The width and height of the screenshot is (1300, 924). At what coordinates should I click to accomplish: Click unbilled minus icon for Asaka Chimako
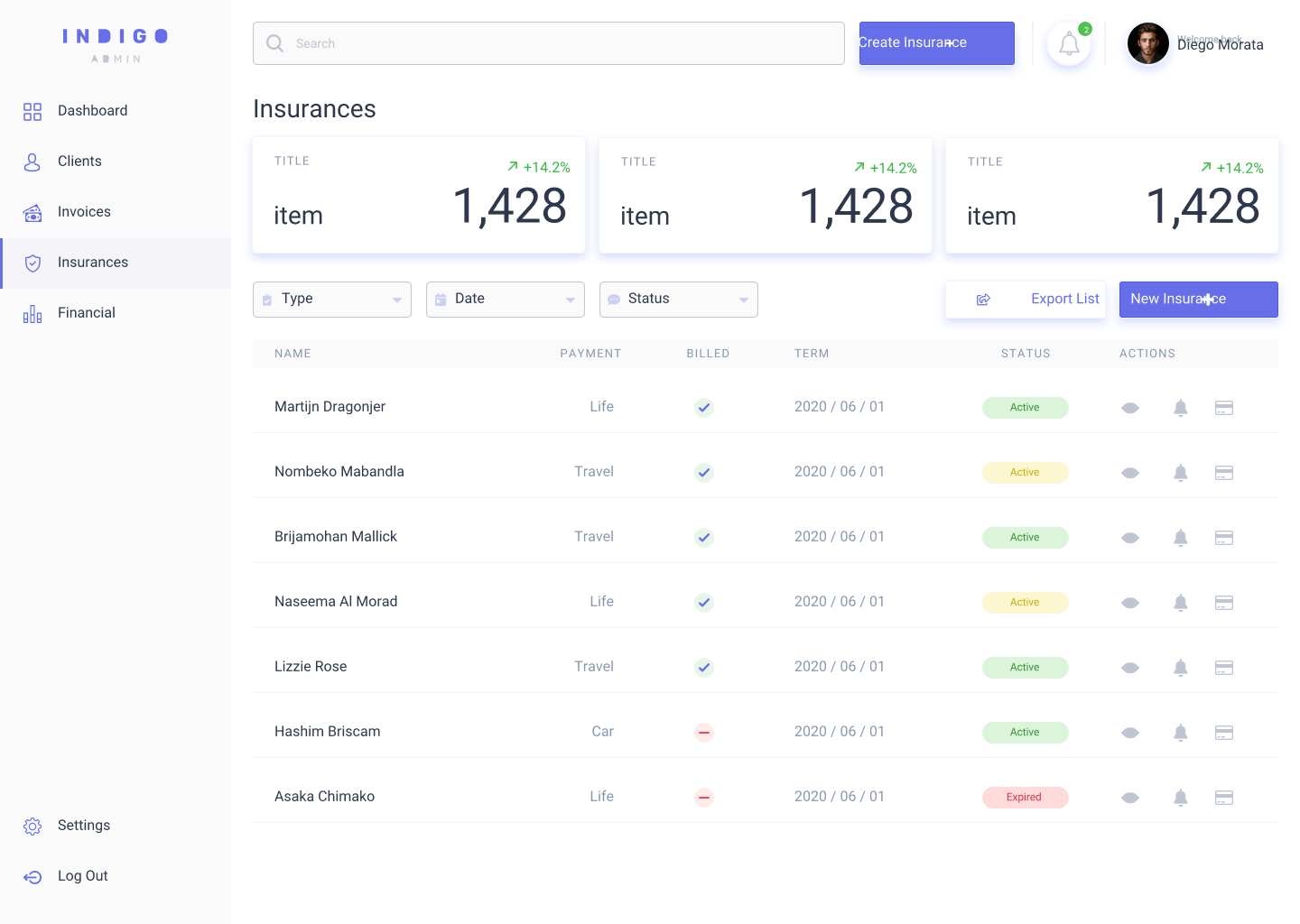[x=704, y=798]
